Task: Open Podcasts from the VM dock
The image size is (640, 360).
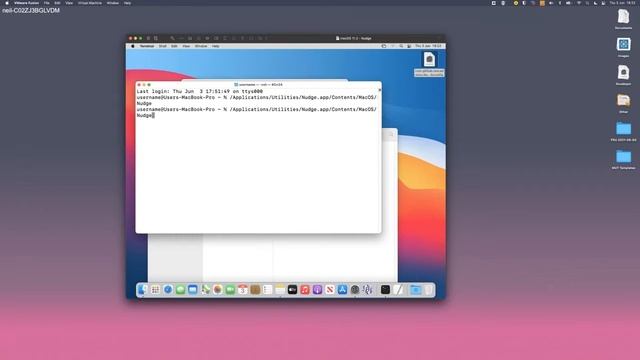Action: [317, 290]
